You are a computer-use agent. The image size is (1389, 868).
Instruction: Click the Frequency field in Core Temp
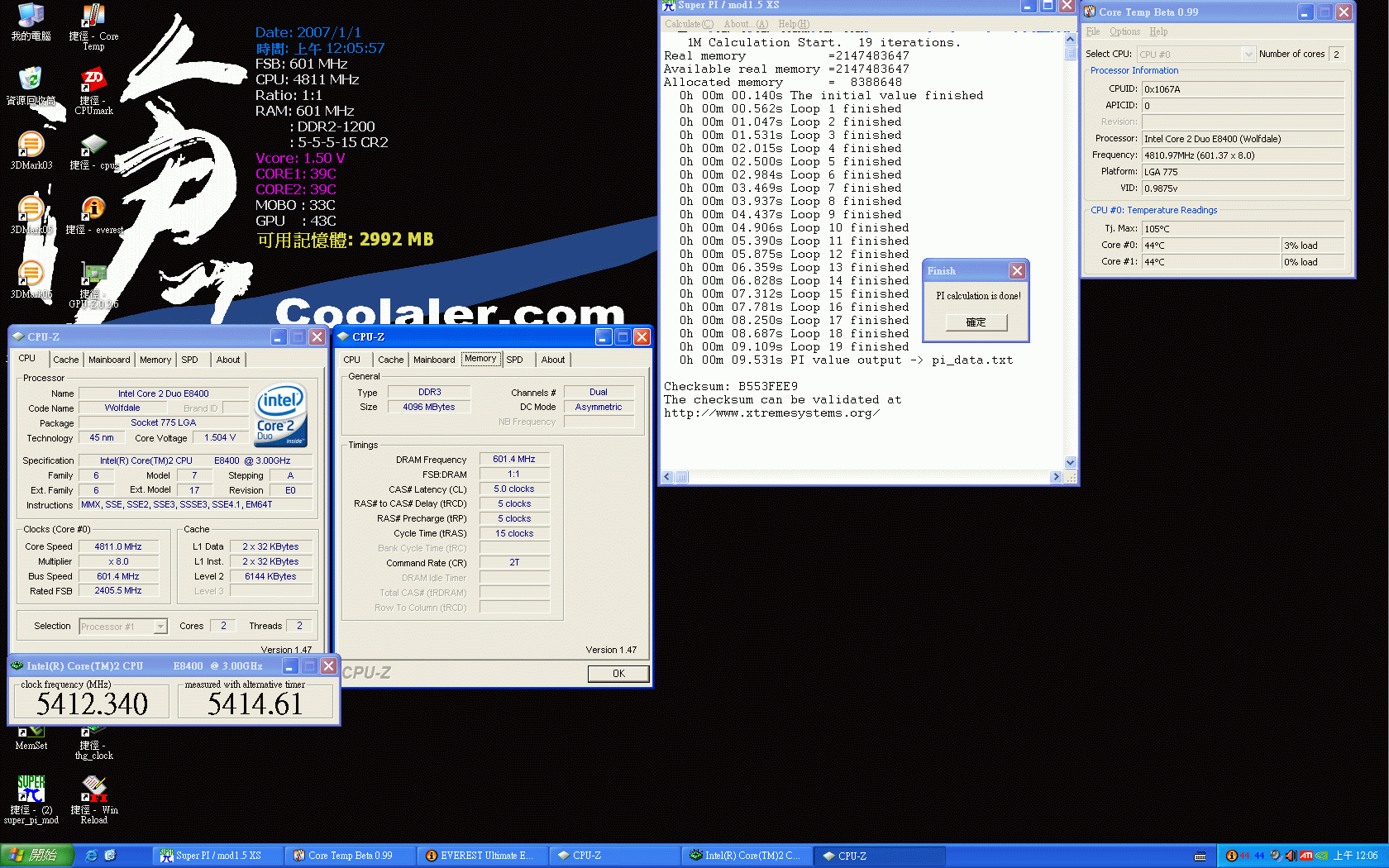[x=1243, y=155]
